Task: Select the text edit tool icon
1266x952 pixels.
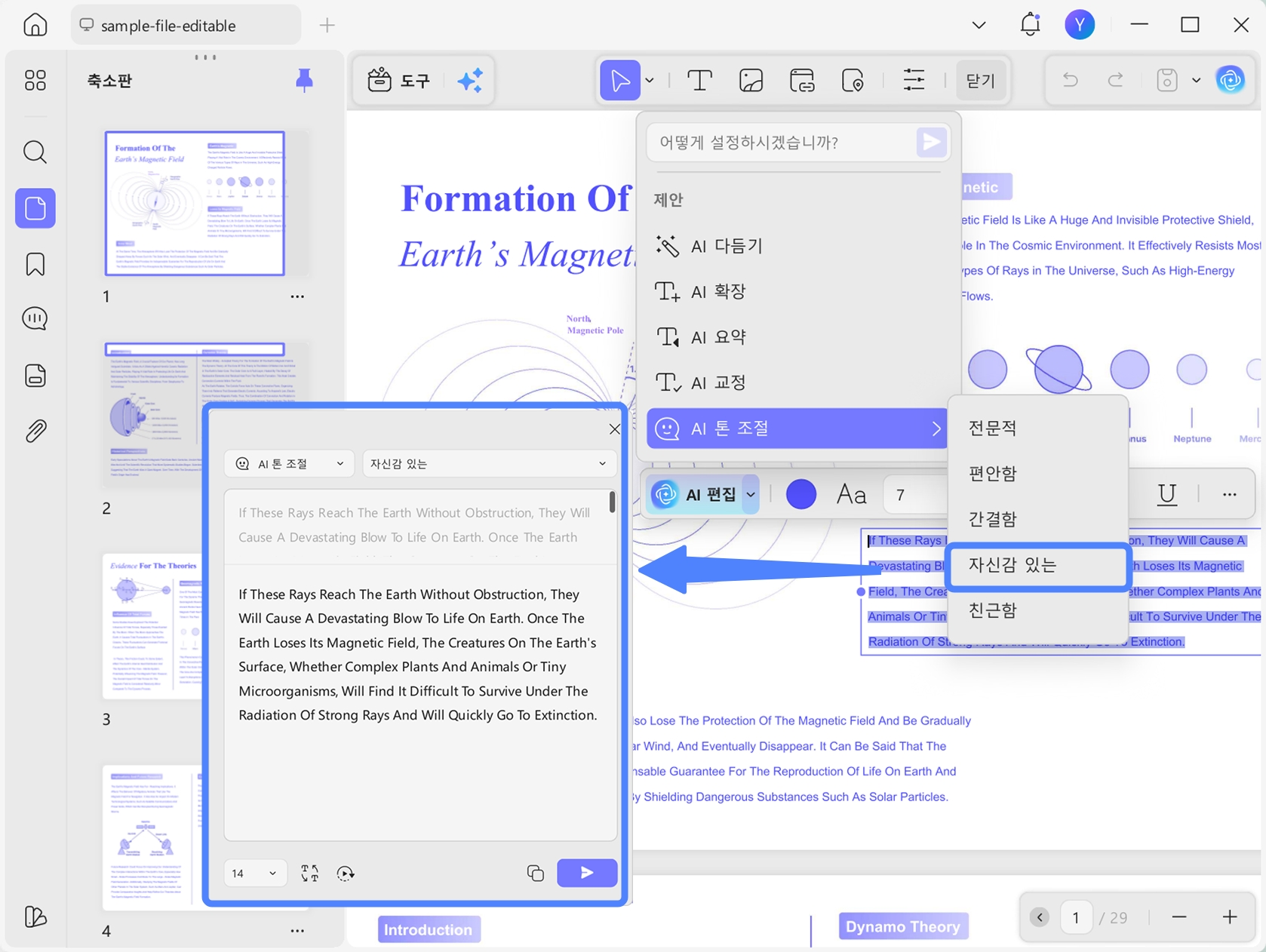Action: 699,80
